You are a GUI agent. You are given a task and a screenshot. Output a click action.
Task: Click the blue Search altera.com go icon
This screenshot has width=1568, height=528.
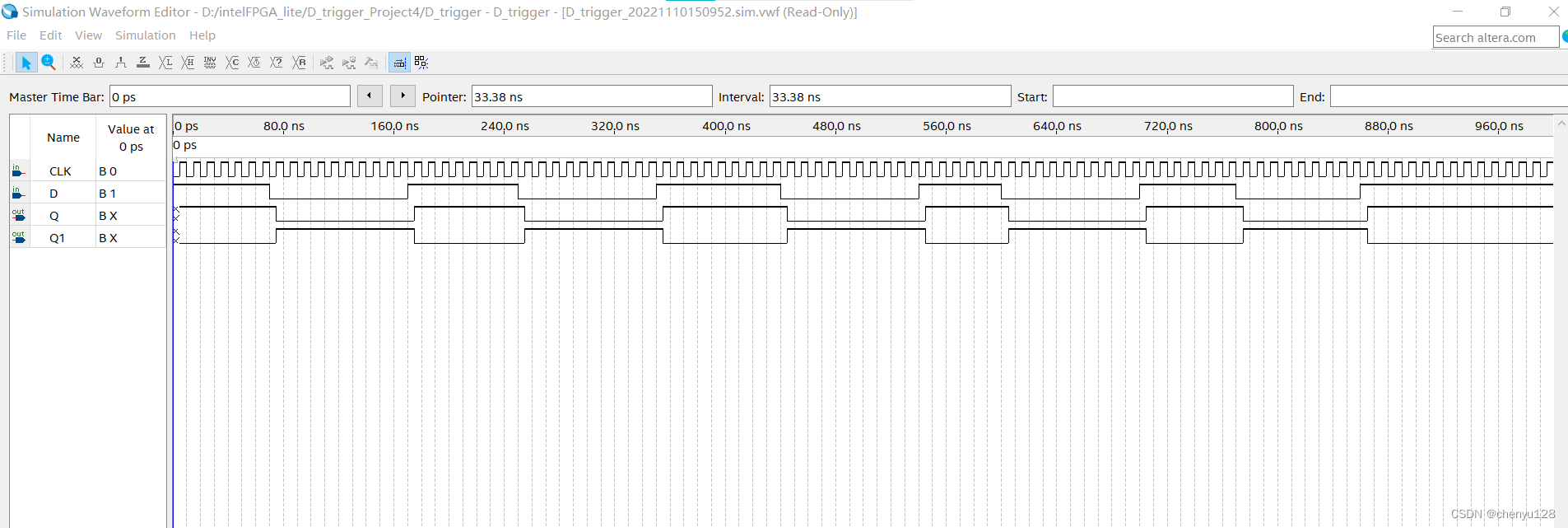1565,37
